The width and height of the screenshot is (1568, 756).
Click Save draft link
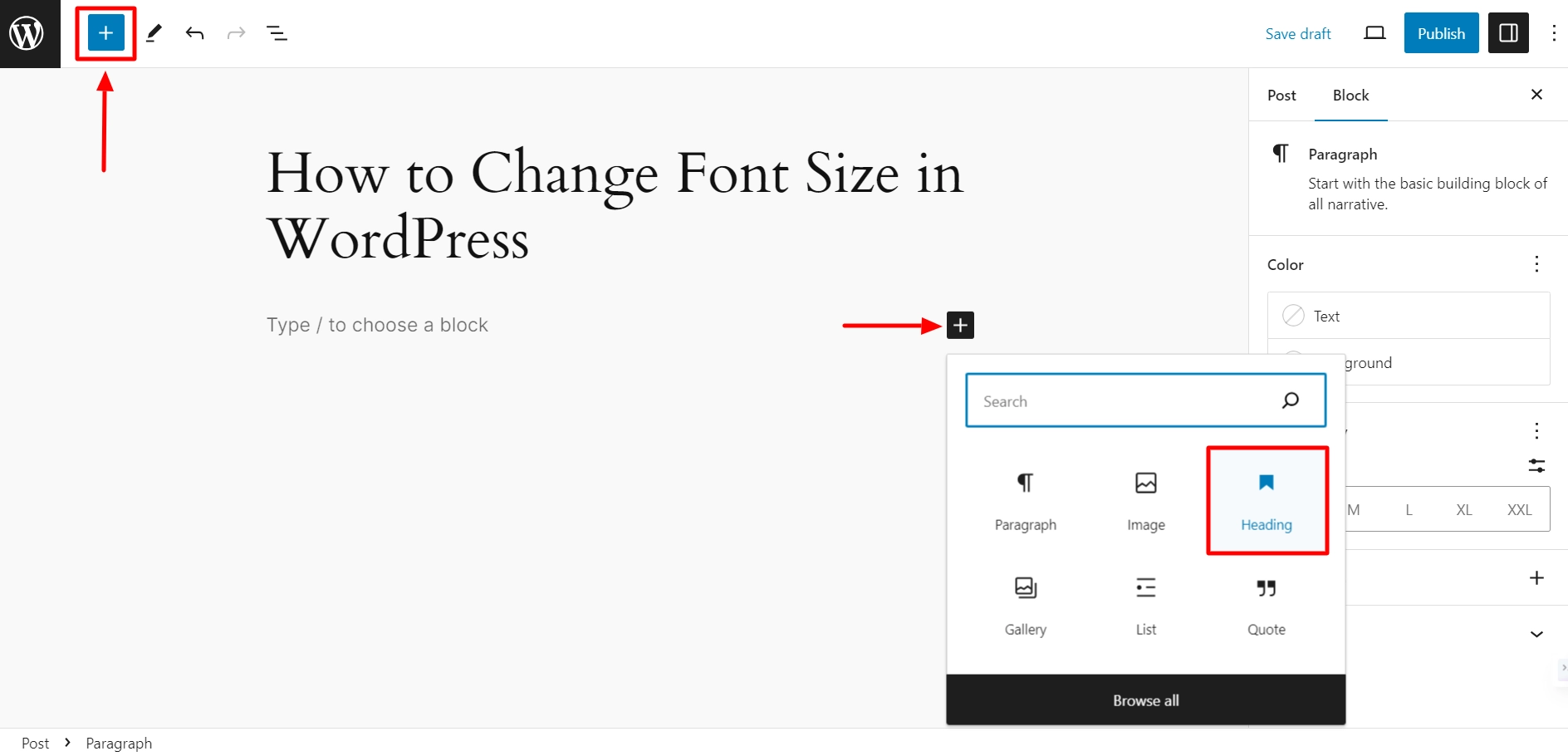tap(1298, 33)
